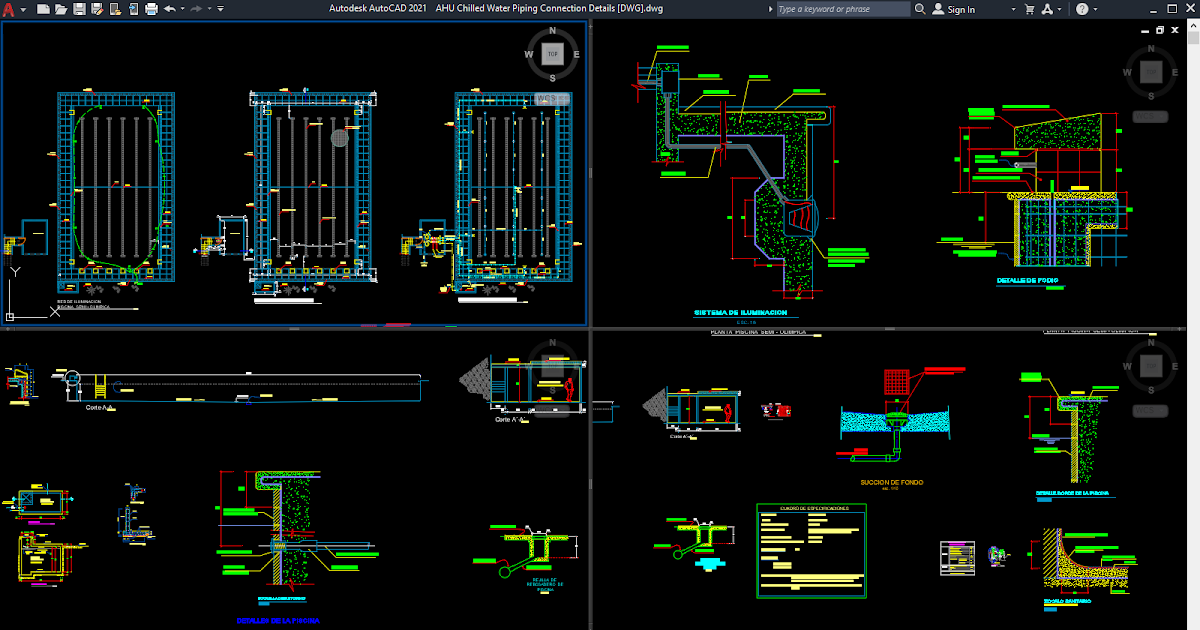Save the current drawing
The width and height of the screenshot is (1200, 630).
[80, 8]
